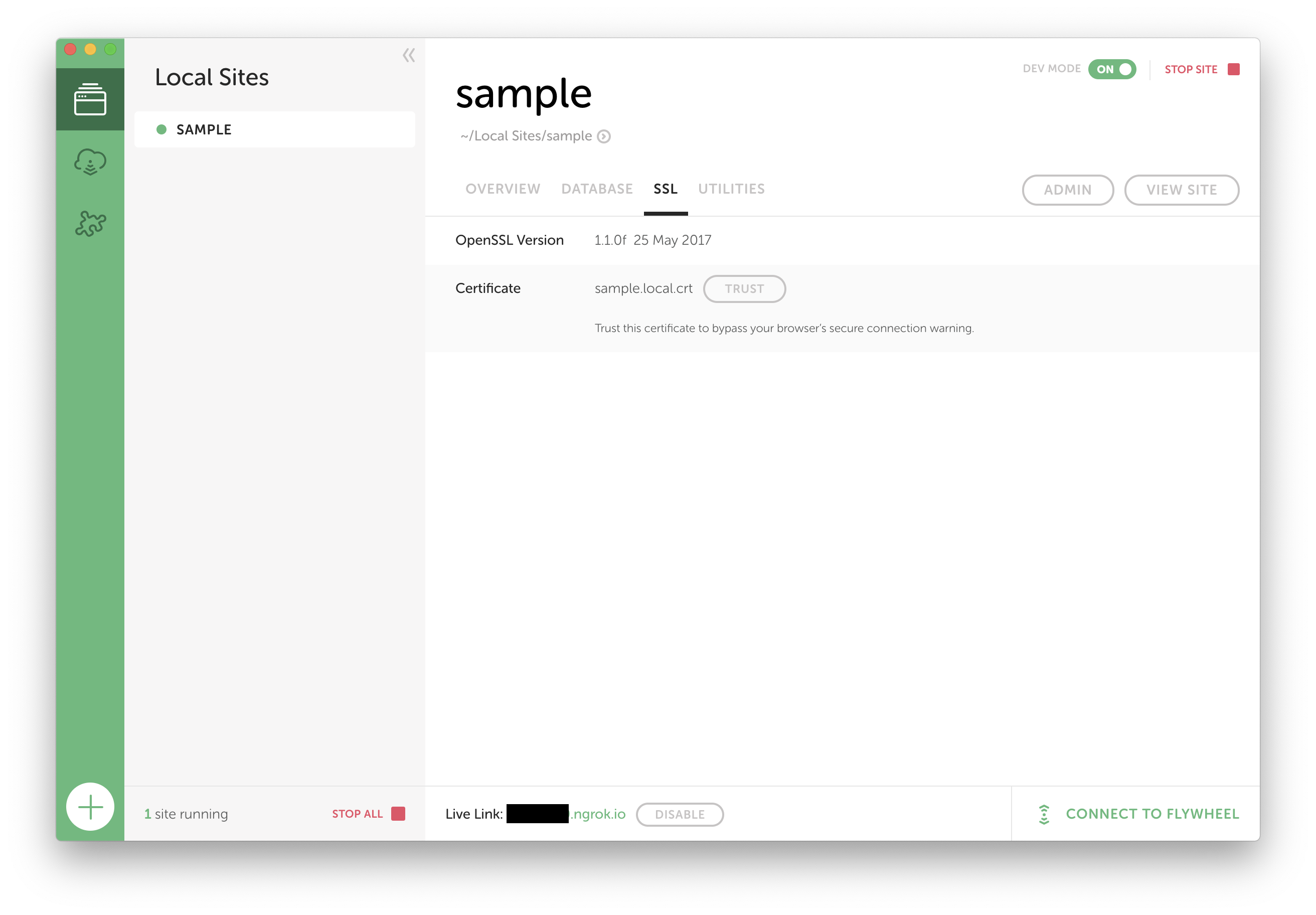The height and width of the screenshot is (915, 1316).
Task: Open WordPress Admin button
Action: (x=1068, y=190)
